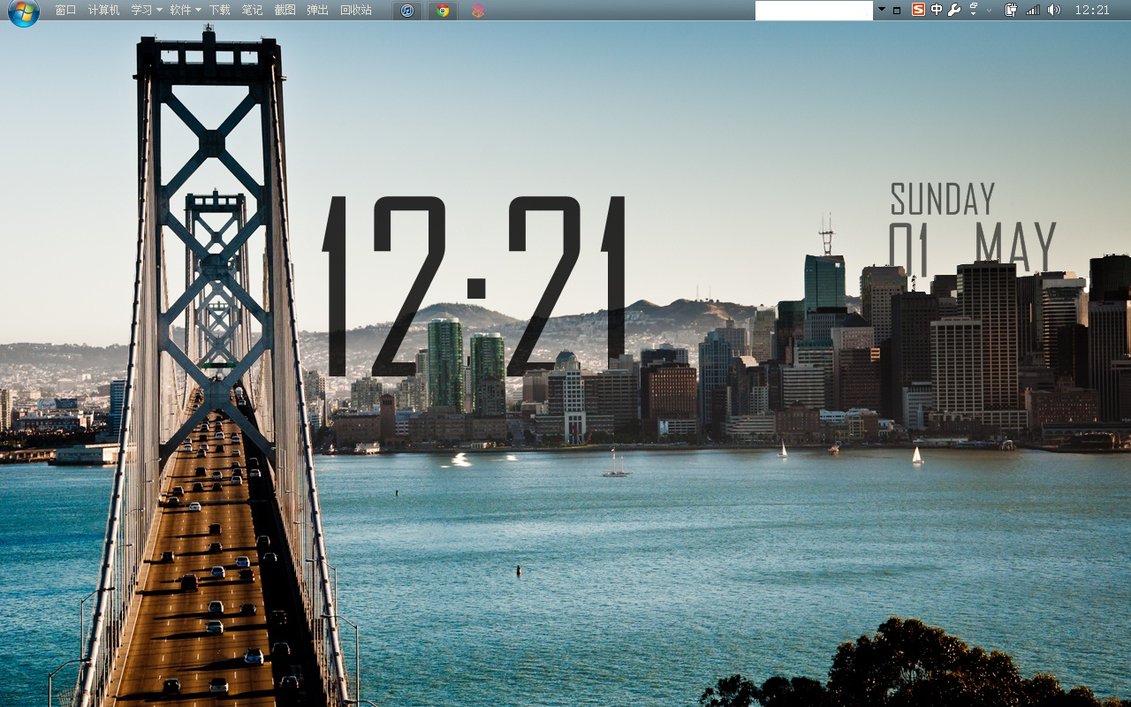Open the 回收站 recycle bin shortcut
Image resolution: width=1131 pixels, height=707 pixels.
[x=355, y=10]
